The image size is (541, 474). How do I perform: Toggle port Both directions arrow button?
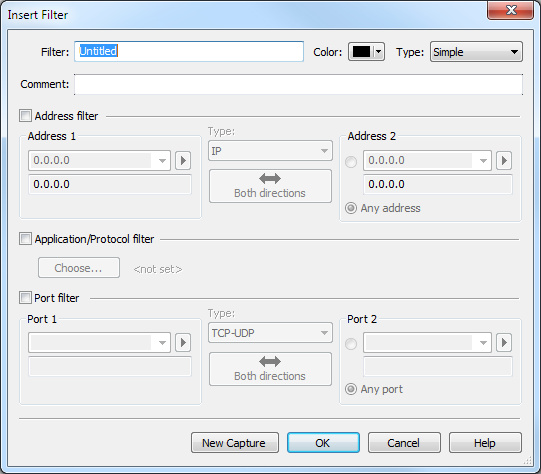(x=270, y=369)
